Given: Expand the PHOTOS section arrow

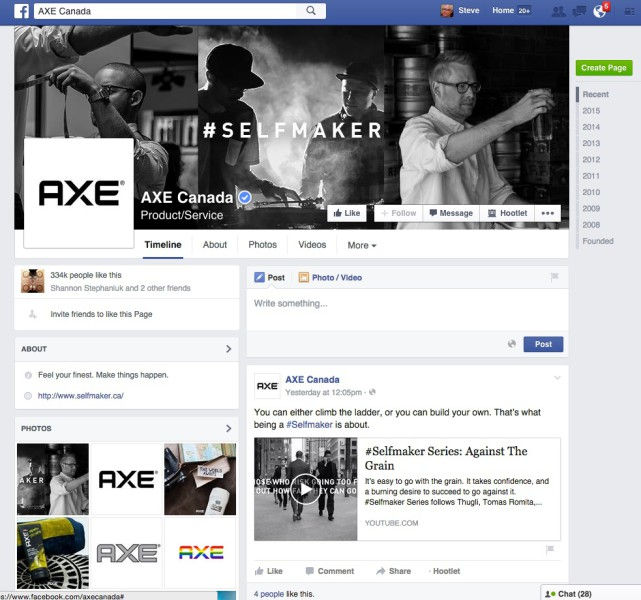Looking at the screenshot, I should 229,428.
